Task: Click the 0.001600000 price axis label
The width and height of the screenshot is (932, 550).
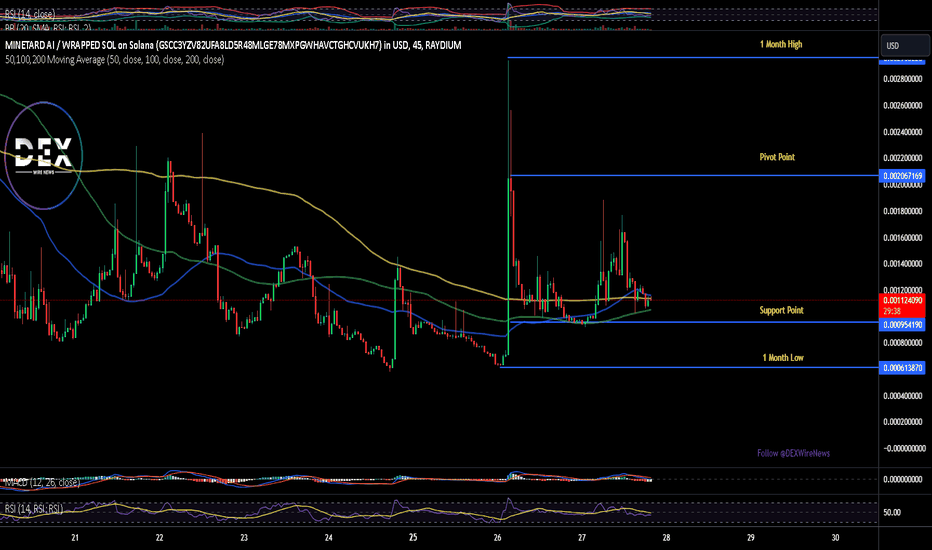Action: [x=902, y=238]
